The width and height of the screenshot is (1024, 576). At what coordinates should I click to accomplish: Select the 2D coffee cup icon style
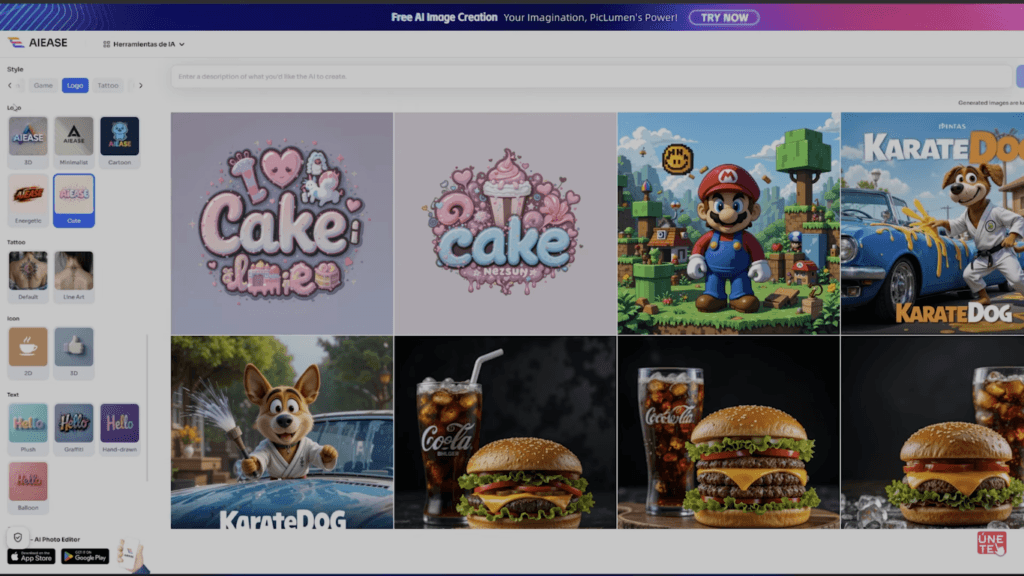28,347
